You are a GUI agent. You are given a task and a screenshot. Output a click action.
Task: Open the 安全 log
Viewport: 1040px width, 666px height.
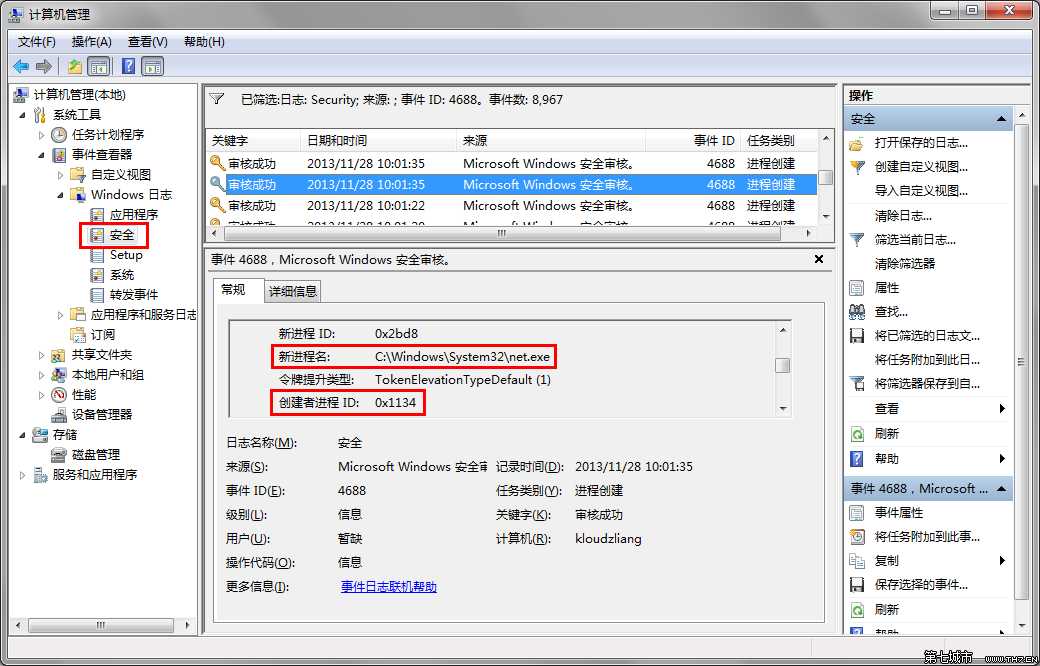coord(121,235)
